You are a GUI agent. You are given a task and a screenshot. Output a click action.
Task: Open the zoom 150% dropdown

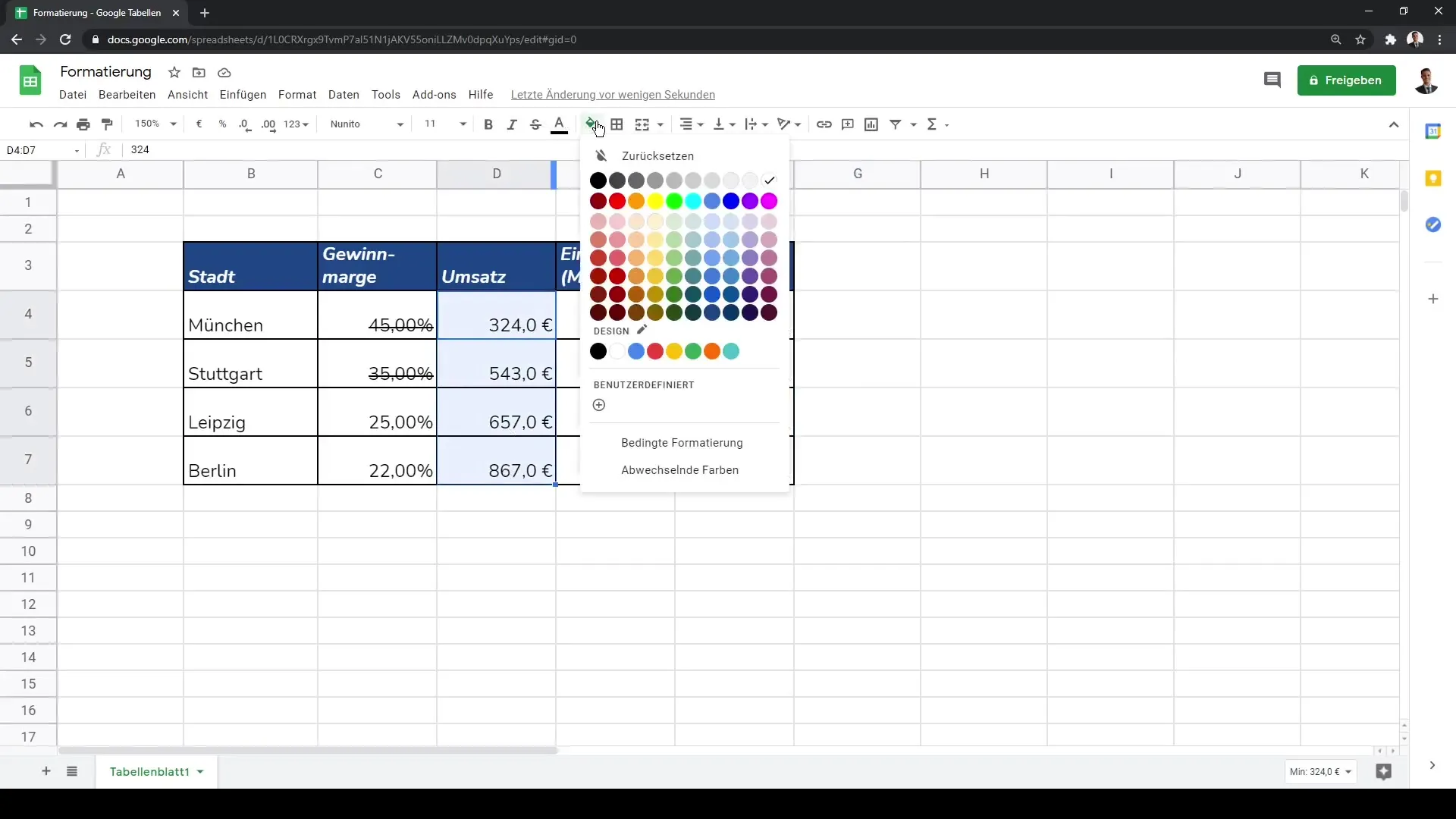pyautogui.click(x=155, y=124)
